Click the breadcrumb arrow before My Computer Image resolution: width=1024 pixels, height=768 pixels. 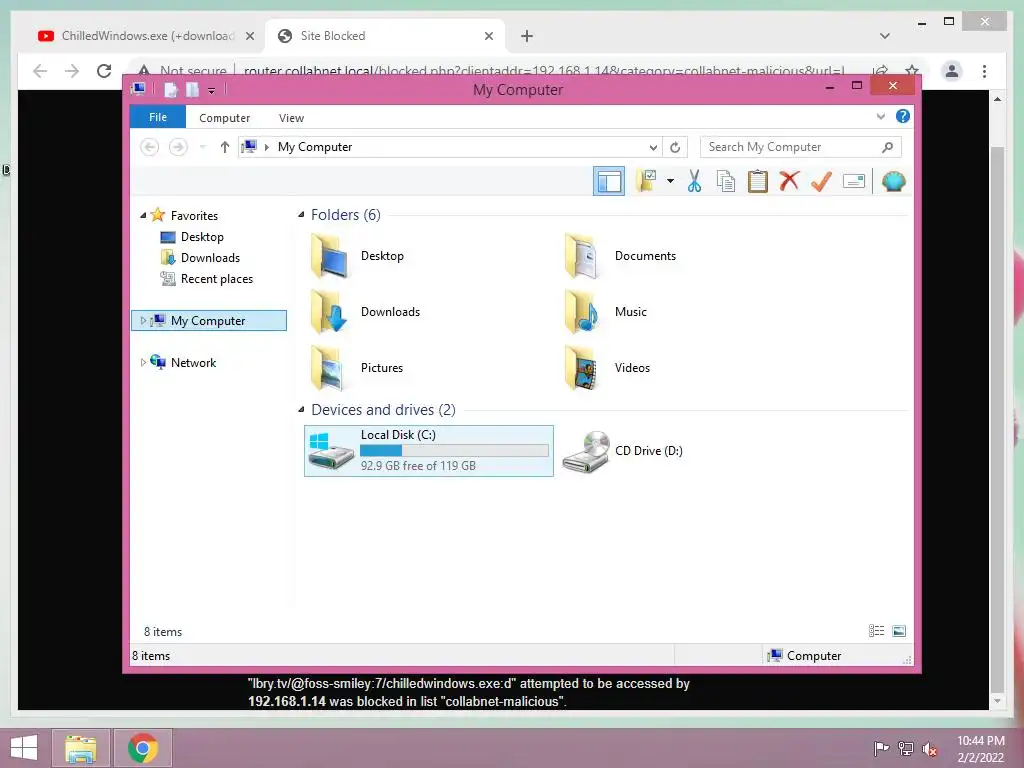pos(266,147)
